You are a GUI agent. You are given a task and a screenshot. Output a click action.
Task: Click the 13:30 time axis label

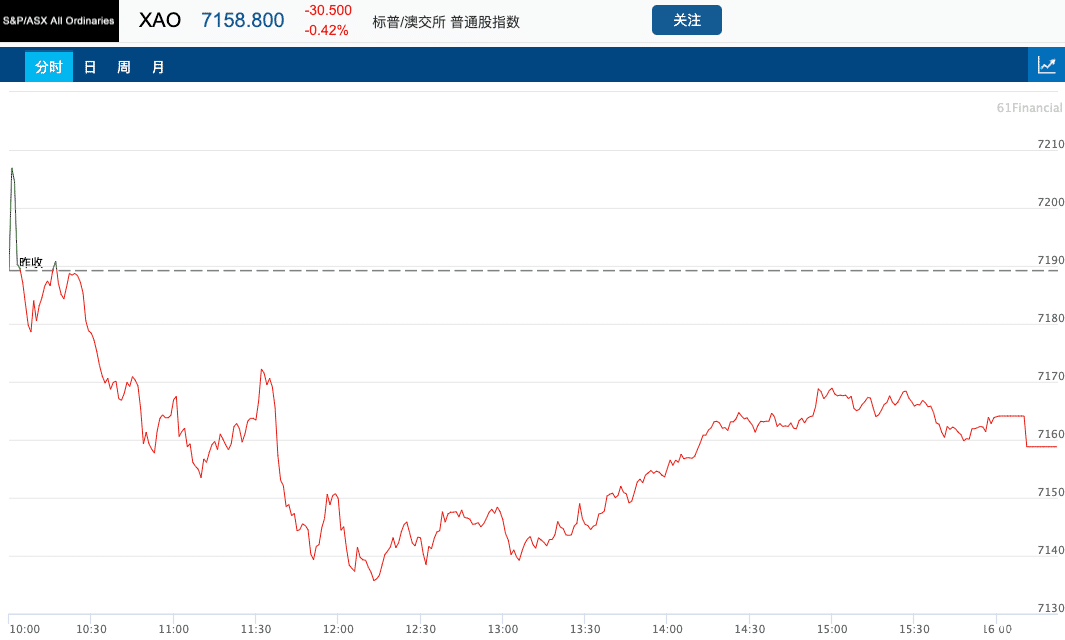click(585, 629)
